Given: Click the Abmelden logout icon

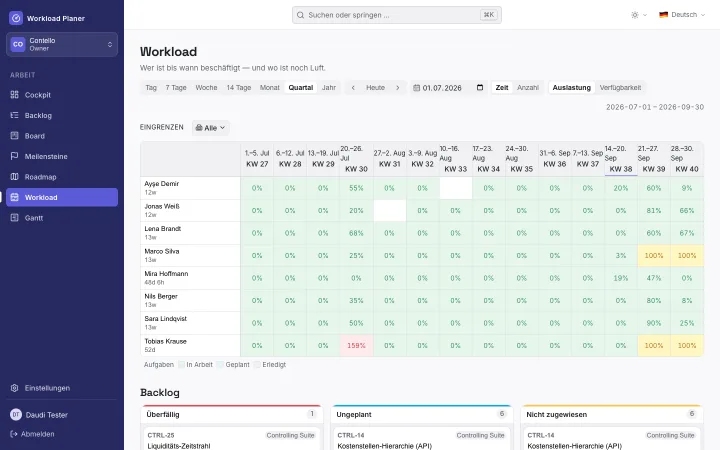Looking at the screenshot, I should (14, 434).
